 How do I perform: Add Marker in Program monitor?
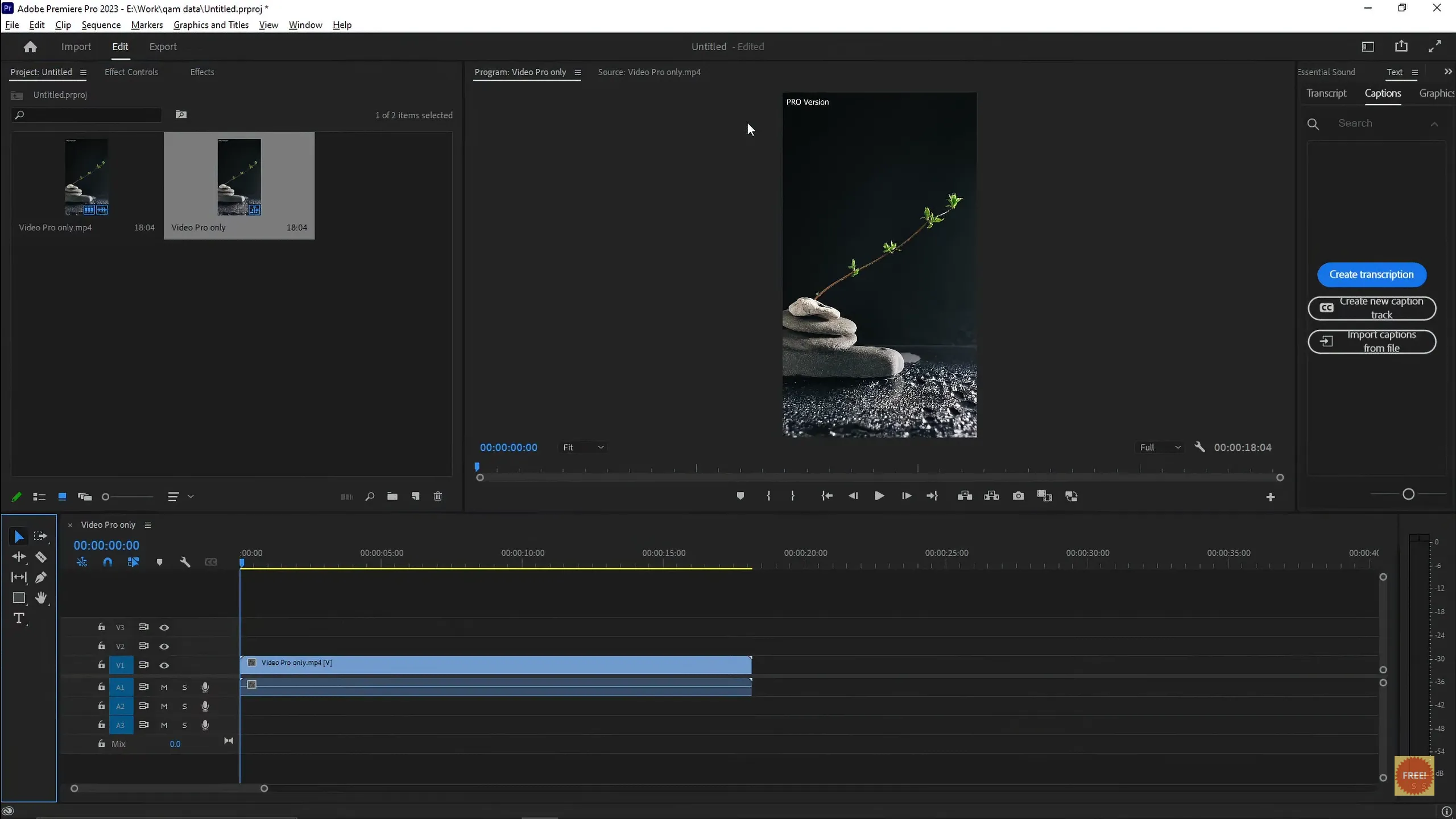740,496
